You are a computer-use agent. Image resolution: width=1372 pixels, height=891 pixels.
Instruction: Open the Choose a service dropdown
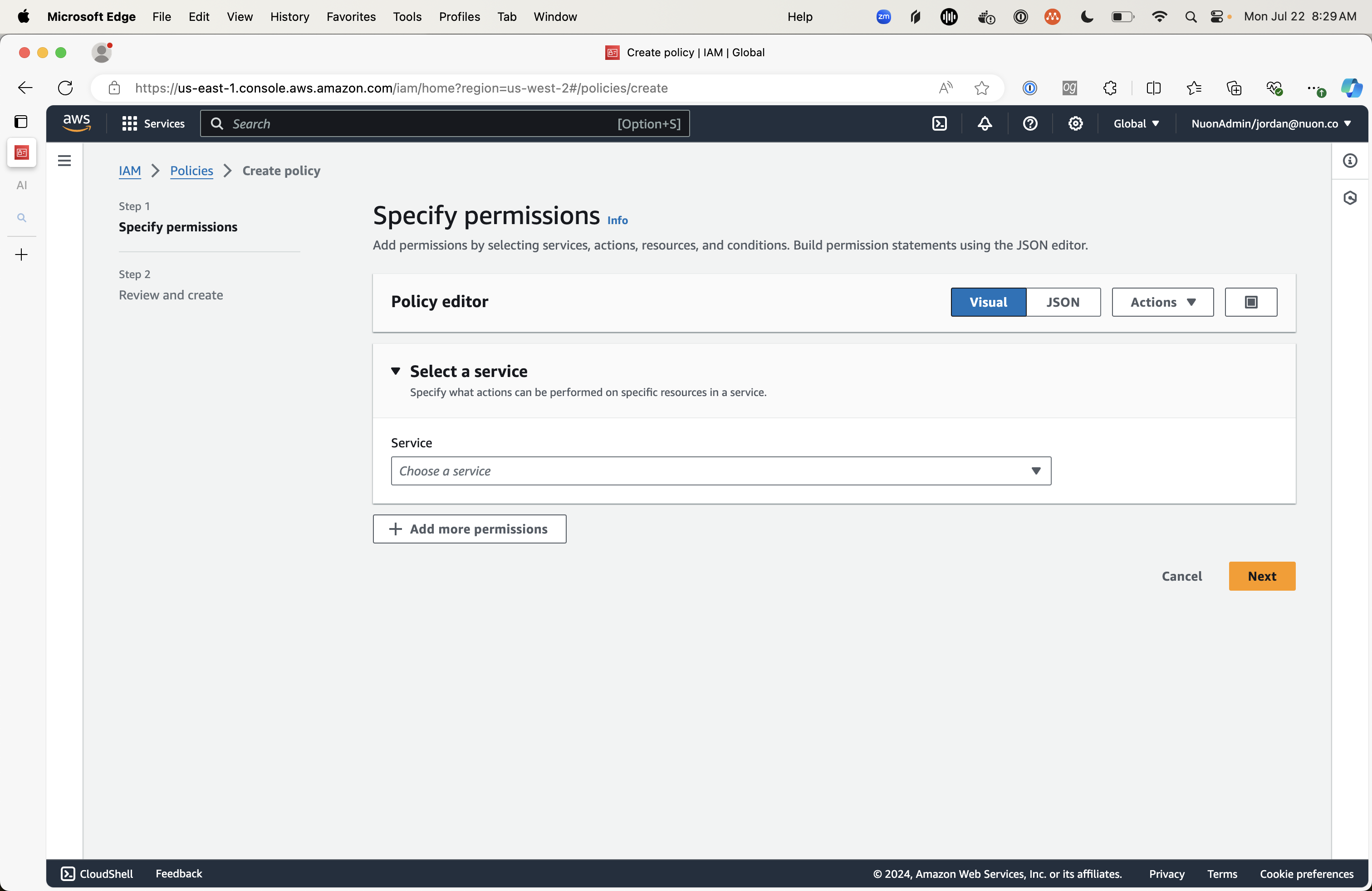point(720,471)
